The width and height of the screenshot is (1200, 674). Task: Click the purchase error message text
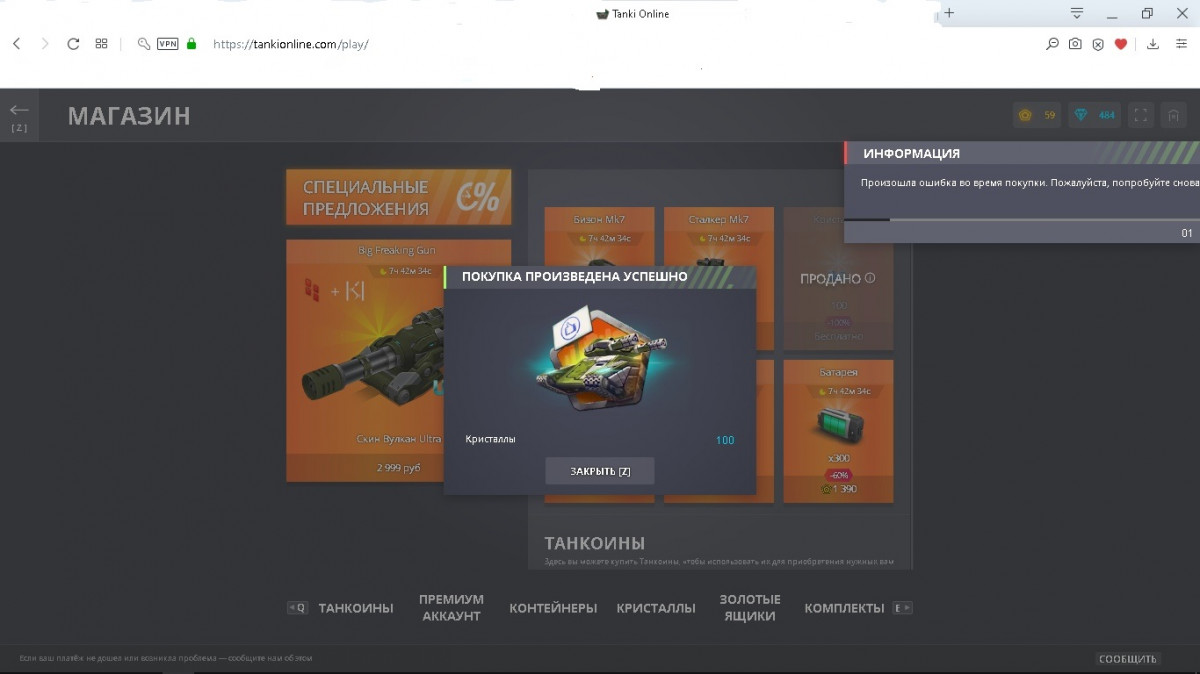click(x=1029, y=183)
